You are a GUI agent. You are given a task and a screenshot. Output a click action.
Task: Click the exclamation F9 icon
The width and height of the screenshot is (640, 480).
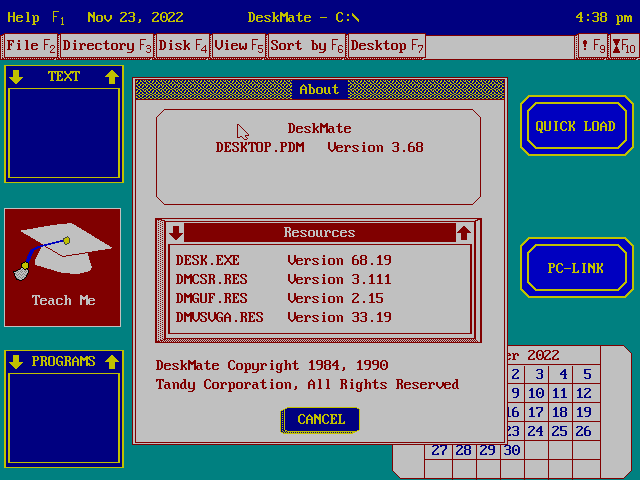(593, 46)
